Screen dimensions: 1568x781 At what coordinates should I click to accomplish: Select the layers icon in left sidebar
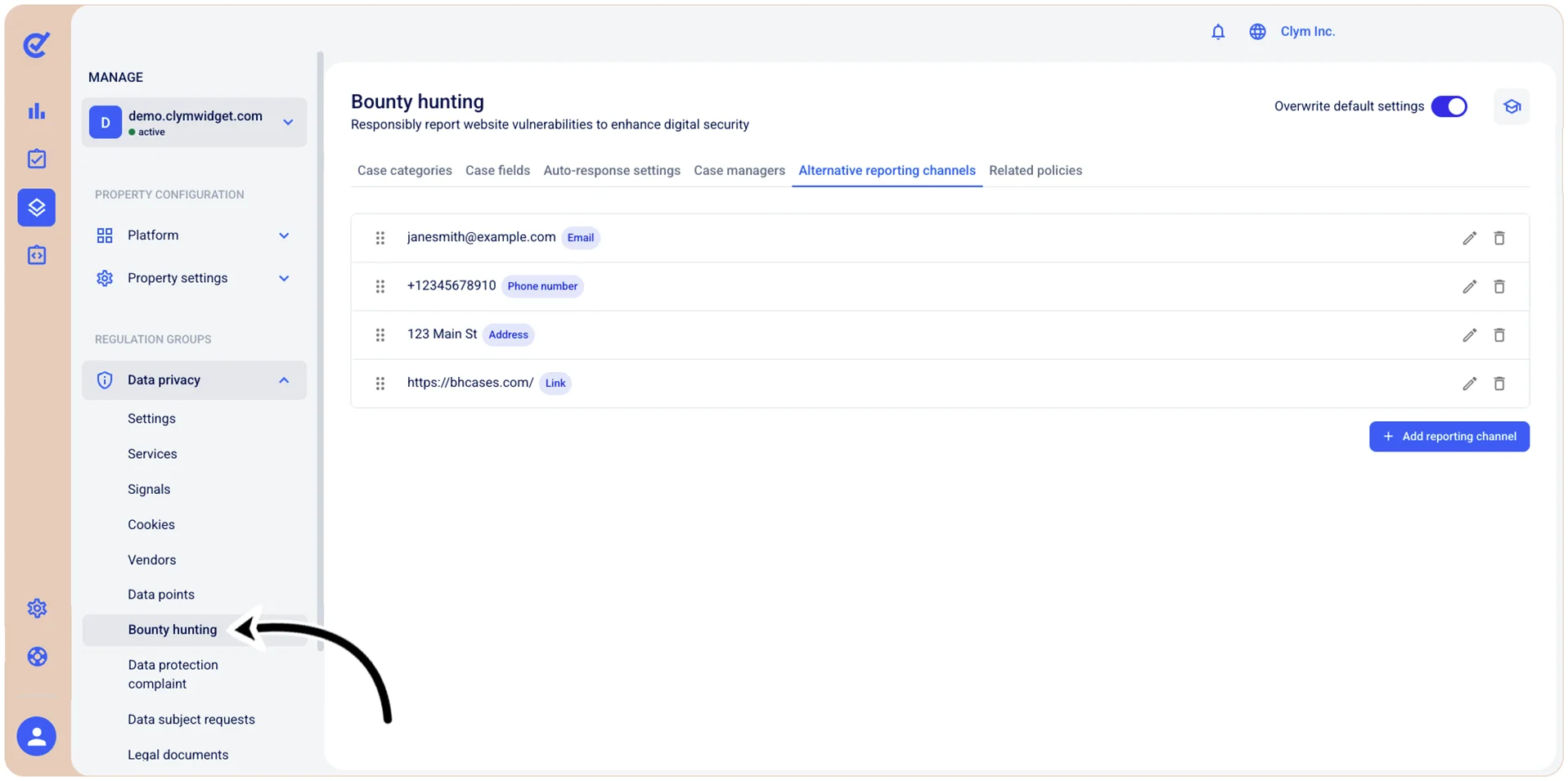tap(37, 207)
